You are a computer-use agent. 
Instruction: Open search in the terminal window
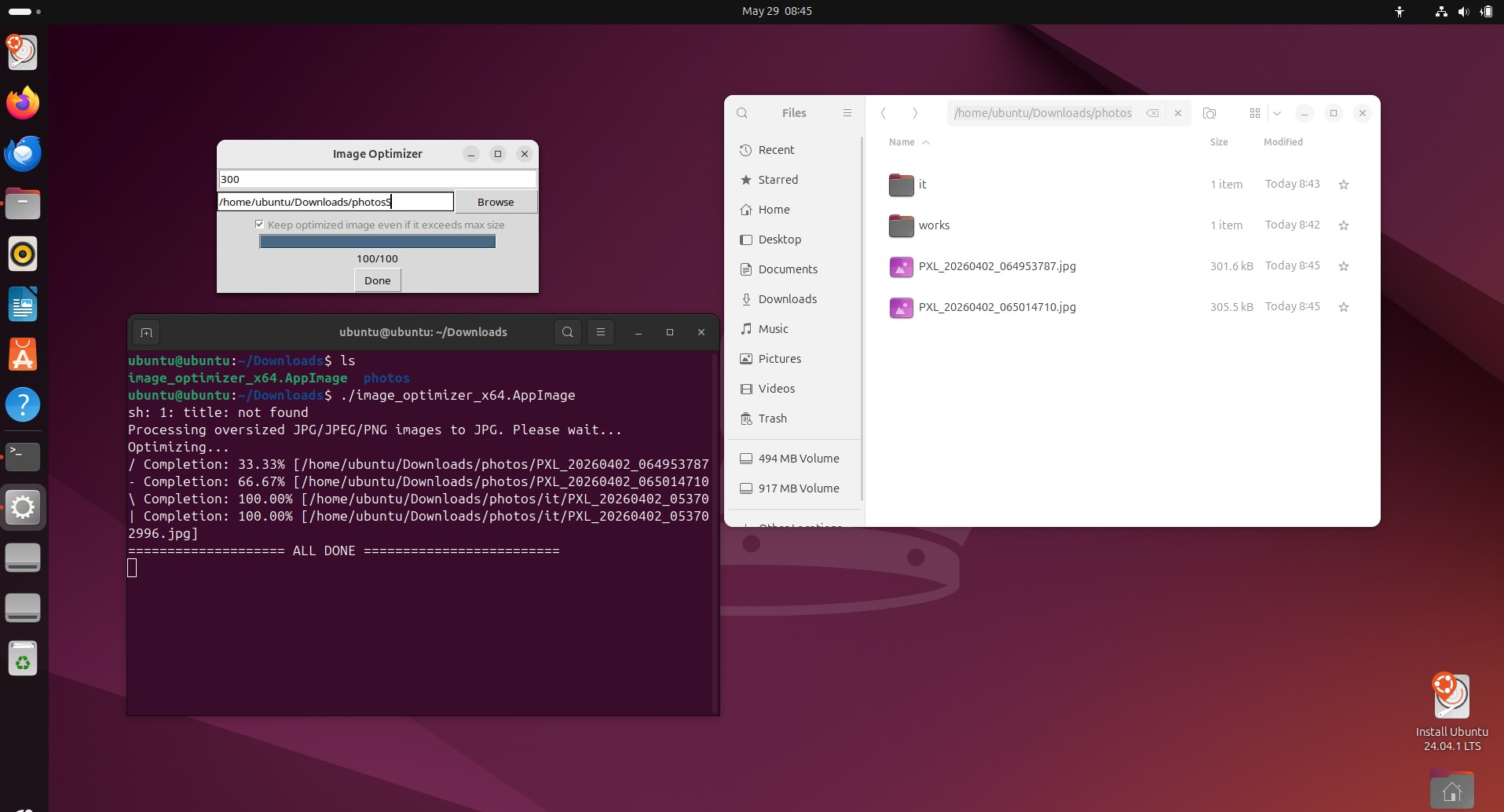pyautogui.click(x=568, y=332)
